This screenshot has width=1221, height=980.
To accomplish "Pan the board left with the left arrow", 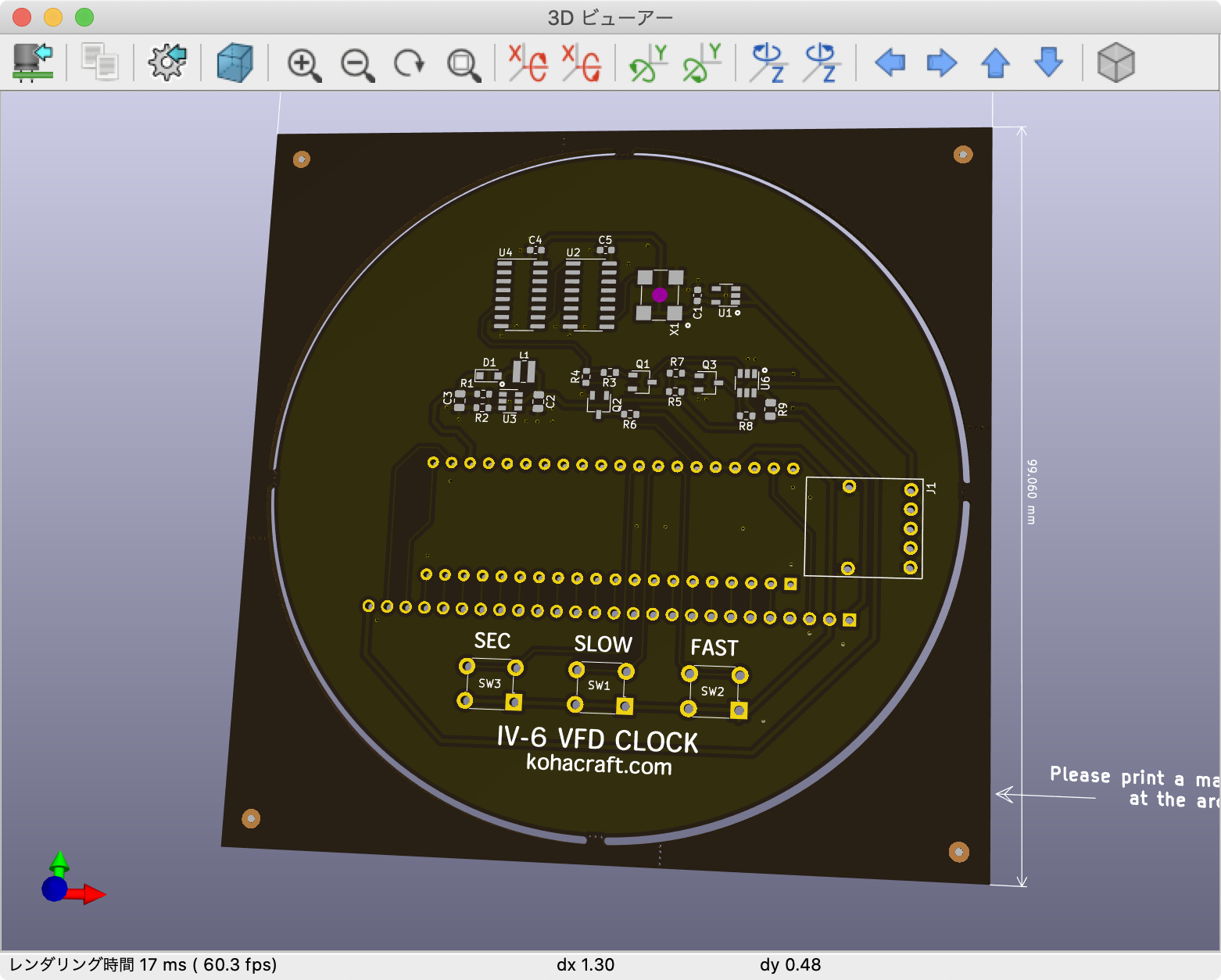I will click(890, 63).
